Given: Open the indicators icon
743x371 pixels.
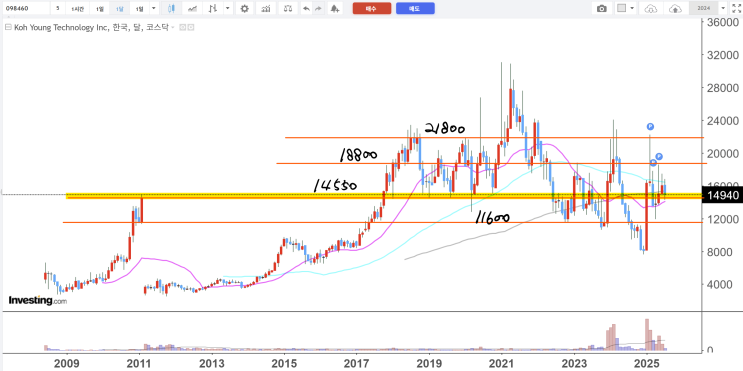Looking at the screenshot, I should (266, 8).
